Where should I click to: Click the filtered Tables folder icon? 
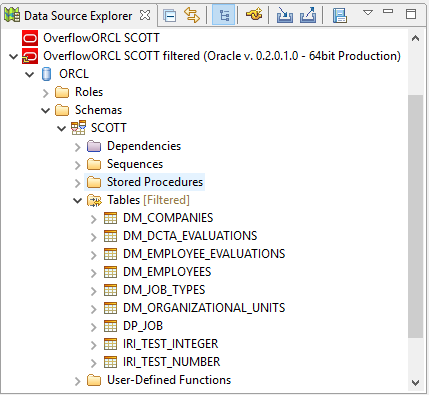tap(94, 200)
